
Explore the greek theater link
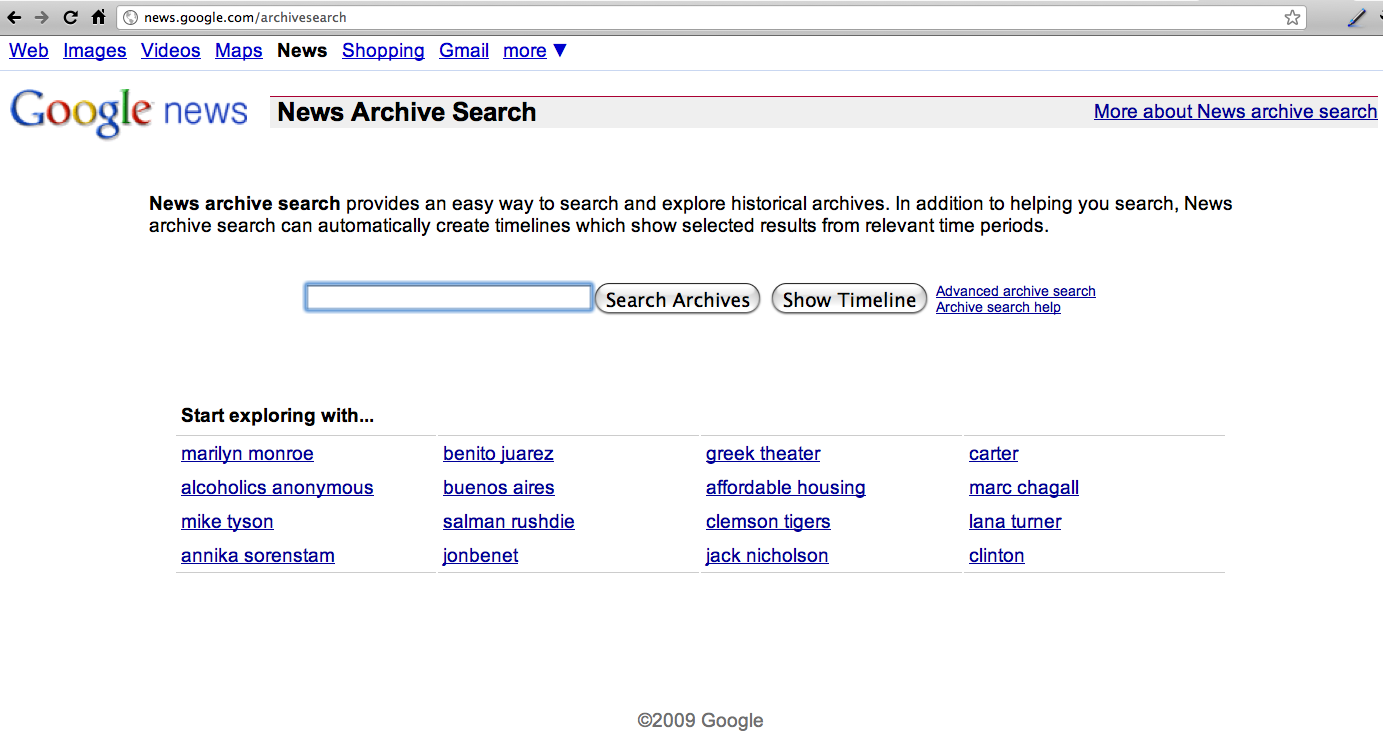point(763,453)
